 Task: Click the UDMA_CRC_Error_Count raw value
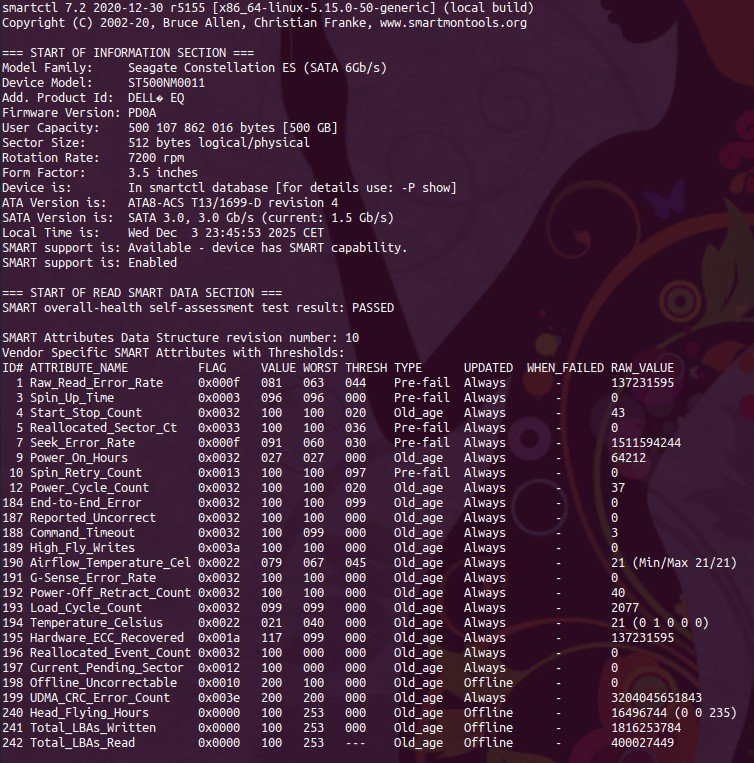pos(656,698)
